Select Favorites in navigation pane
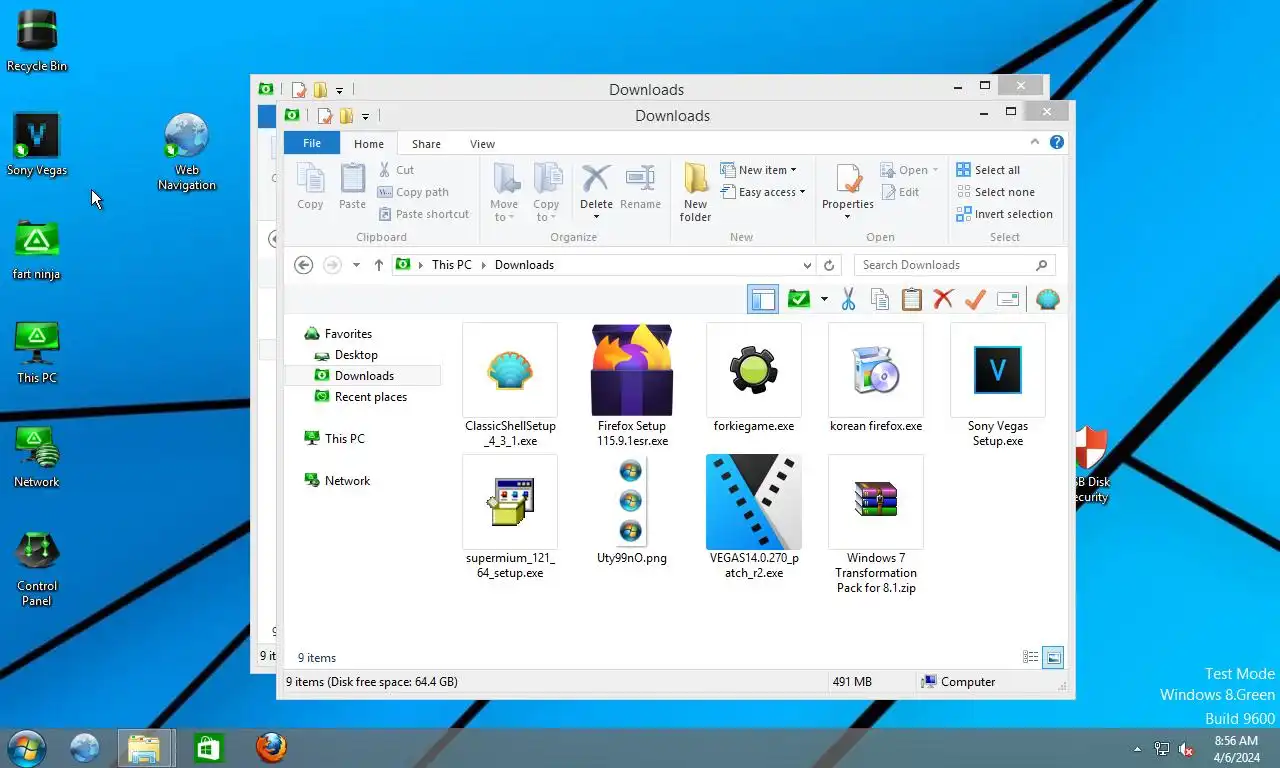The height and width of the screenshot is (768, 1280). pos(347,334)
